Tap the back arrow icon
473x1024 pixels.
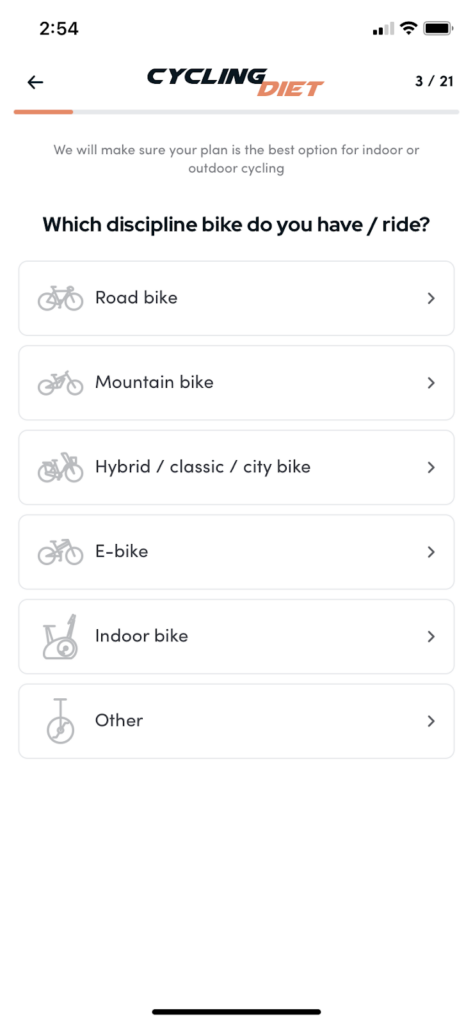pyautogui.click(x=35, y=82)
